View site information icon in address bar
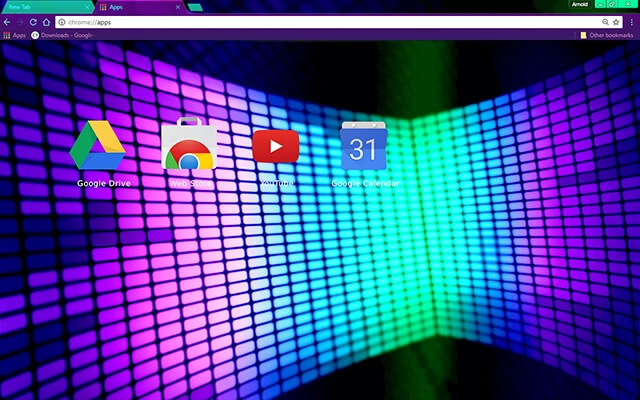Image resolution: width=640 pixels, height=400 pixels. (62, 22)
